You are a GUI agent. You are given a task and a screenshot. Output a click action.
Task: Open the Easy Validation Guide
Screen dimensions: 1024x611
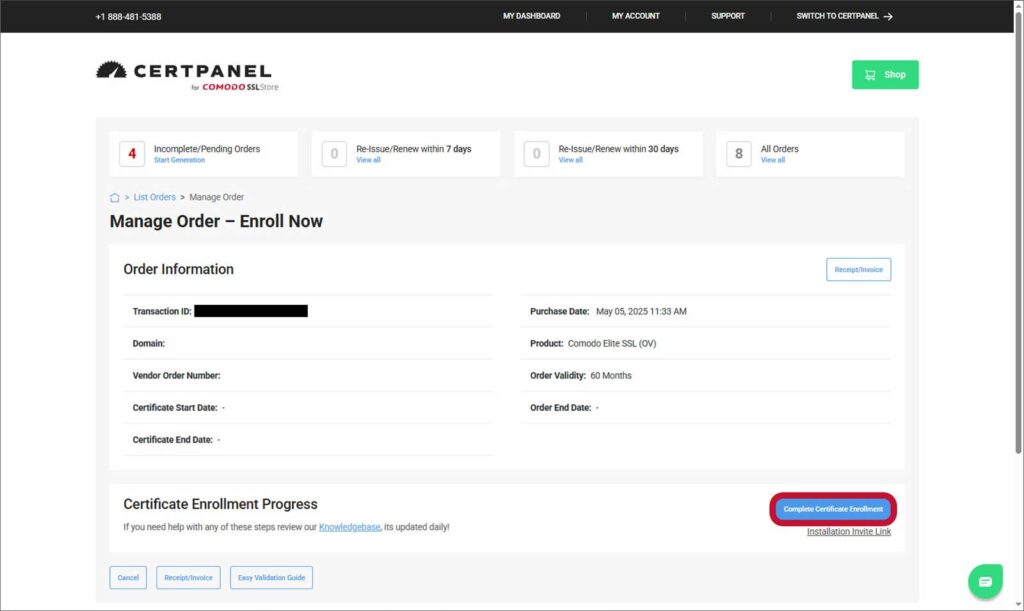coord(271,578)
